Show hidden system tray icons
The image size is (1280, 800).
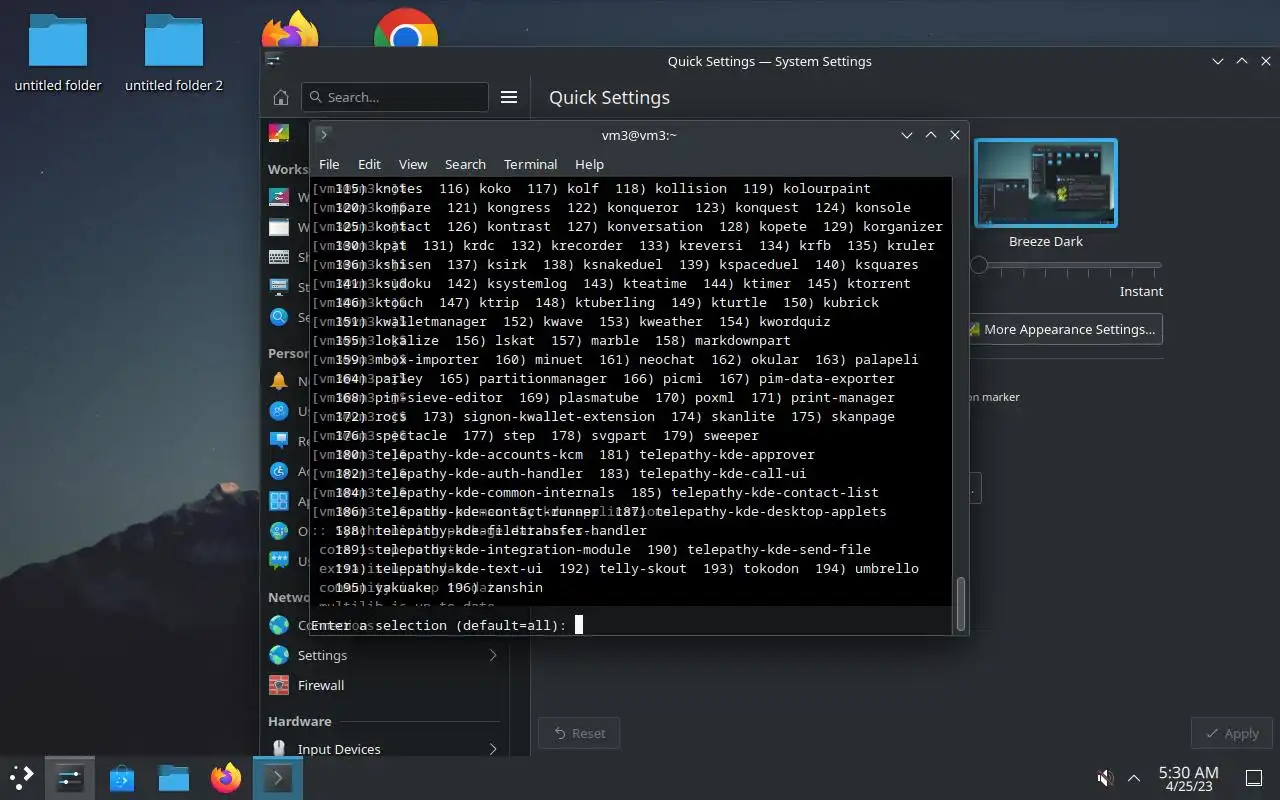point(1134,777)
